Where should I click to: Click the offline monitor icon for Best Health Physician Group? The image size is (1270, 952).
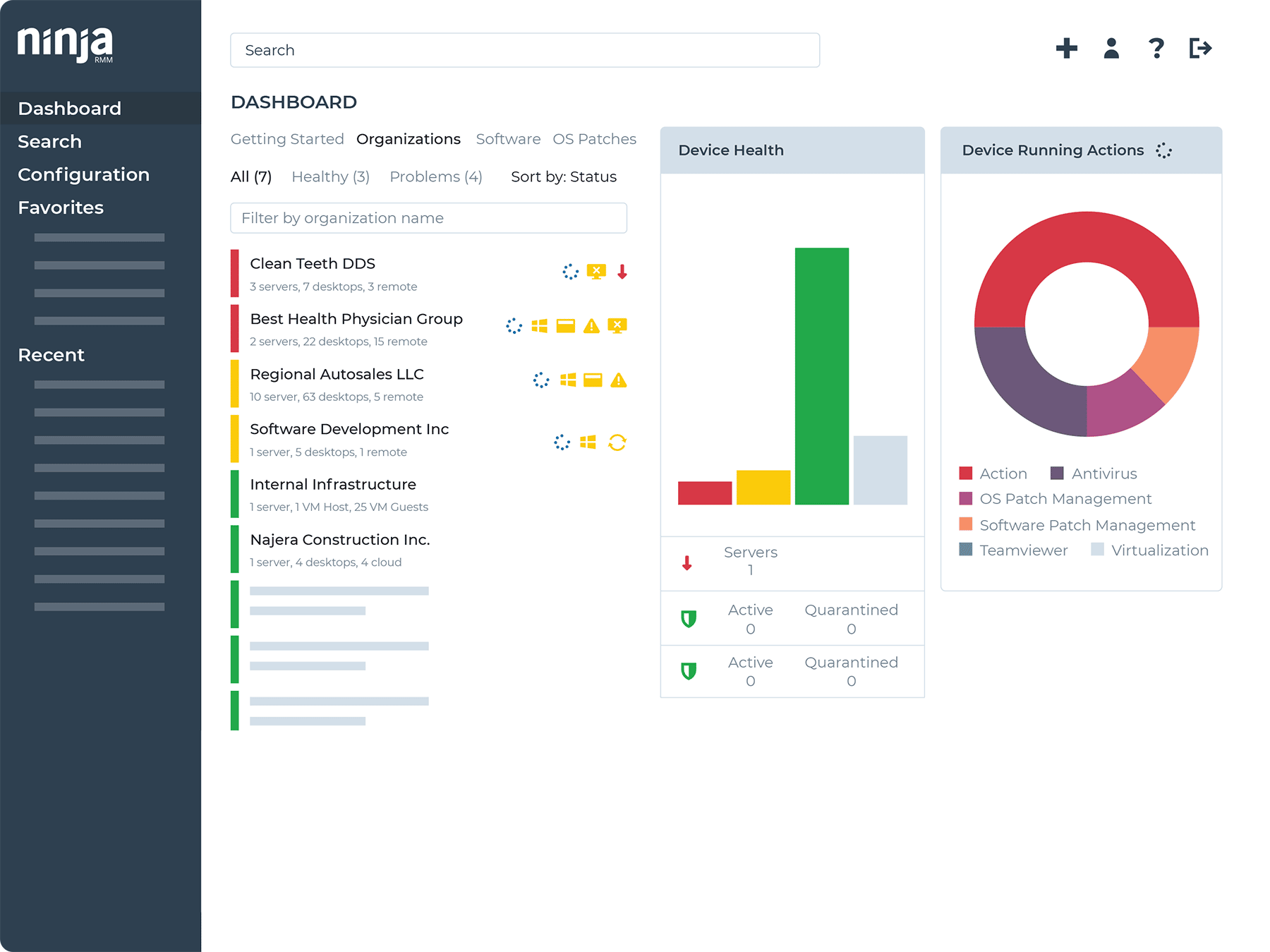tap(617, 326)
